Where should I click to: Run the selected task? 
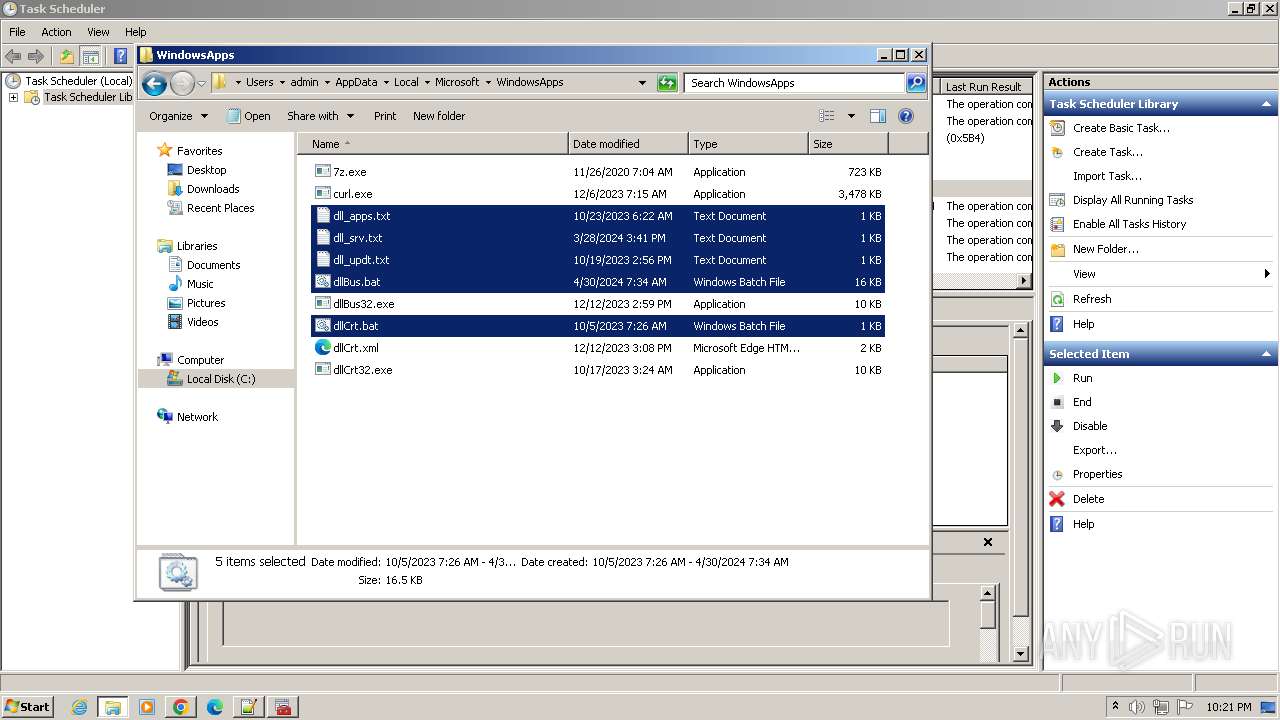(x=1082, y=378)
